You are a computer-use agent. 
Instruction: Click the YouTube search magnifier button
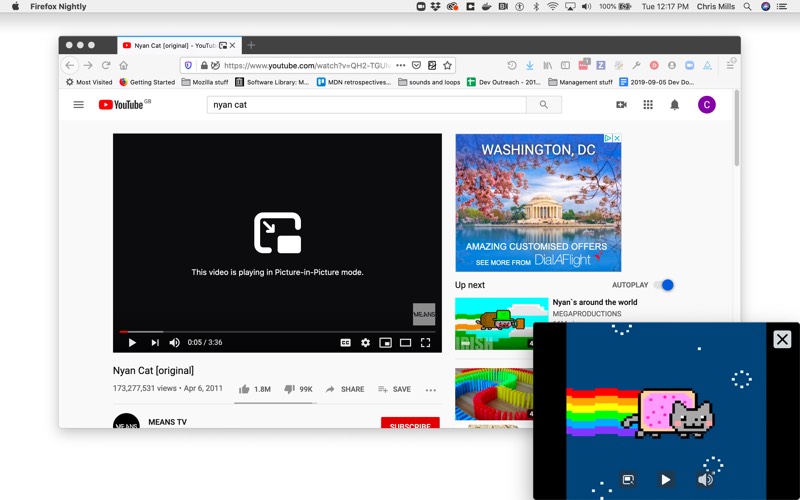[544, 105]
